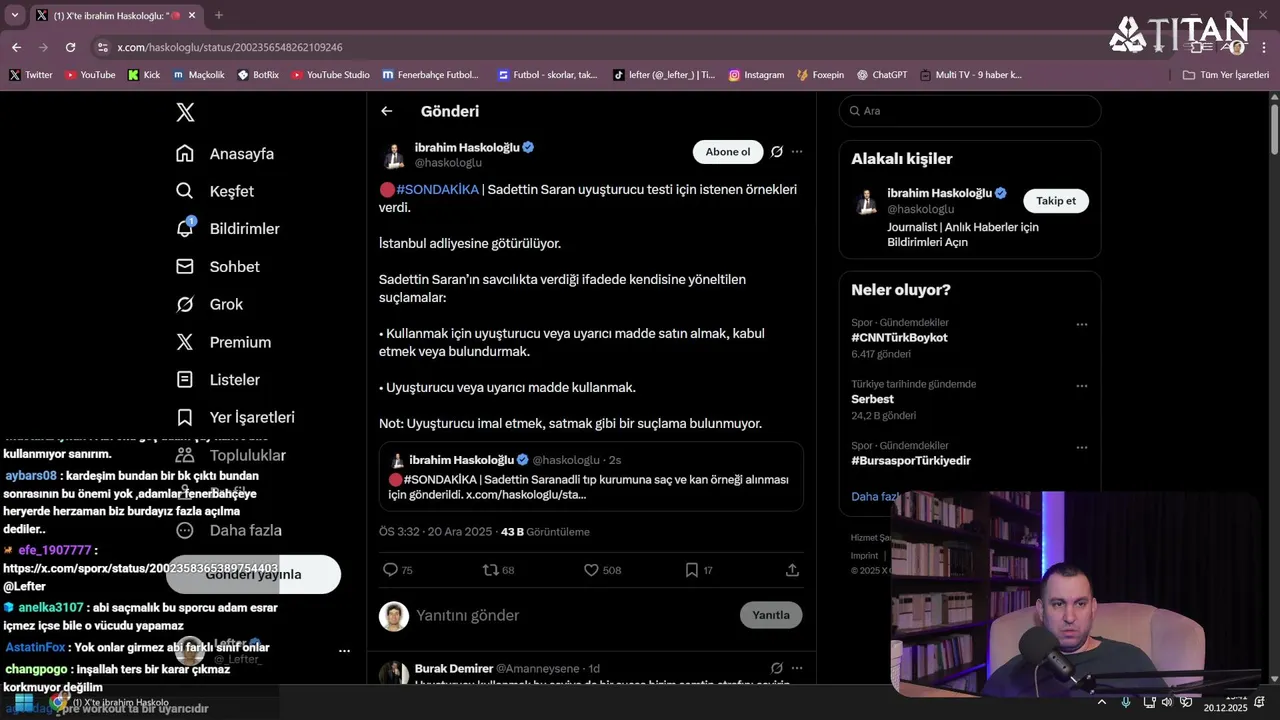Viewport: 1280px width, 720px height.
Task: Click #SONDAKİKA hashtag in post
Action: 438,189
